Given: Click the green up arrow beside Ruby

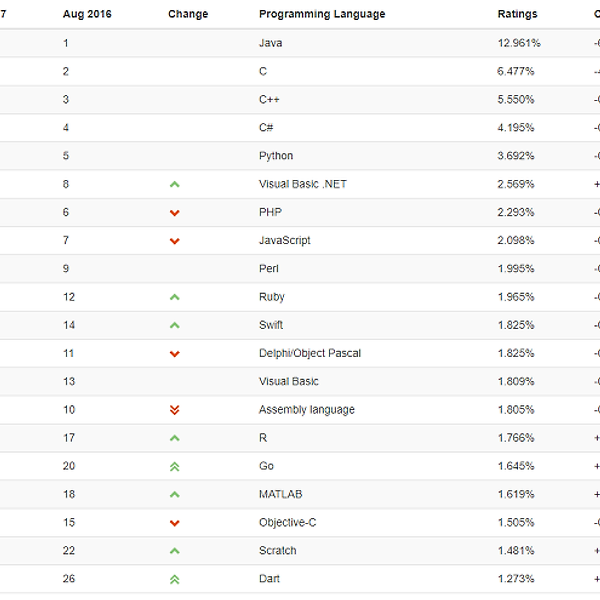Looking at the screenshot, I should click(x=174, y=297).
